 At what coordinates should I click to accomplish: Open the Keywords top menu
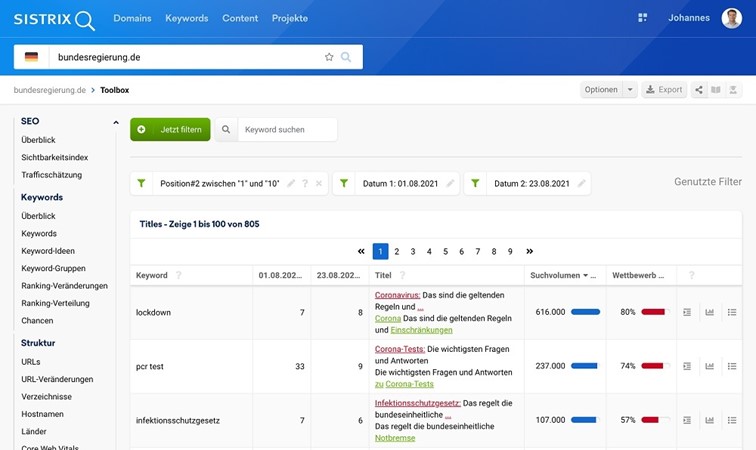187,18
